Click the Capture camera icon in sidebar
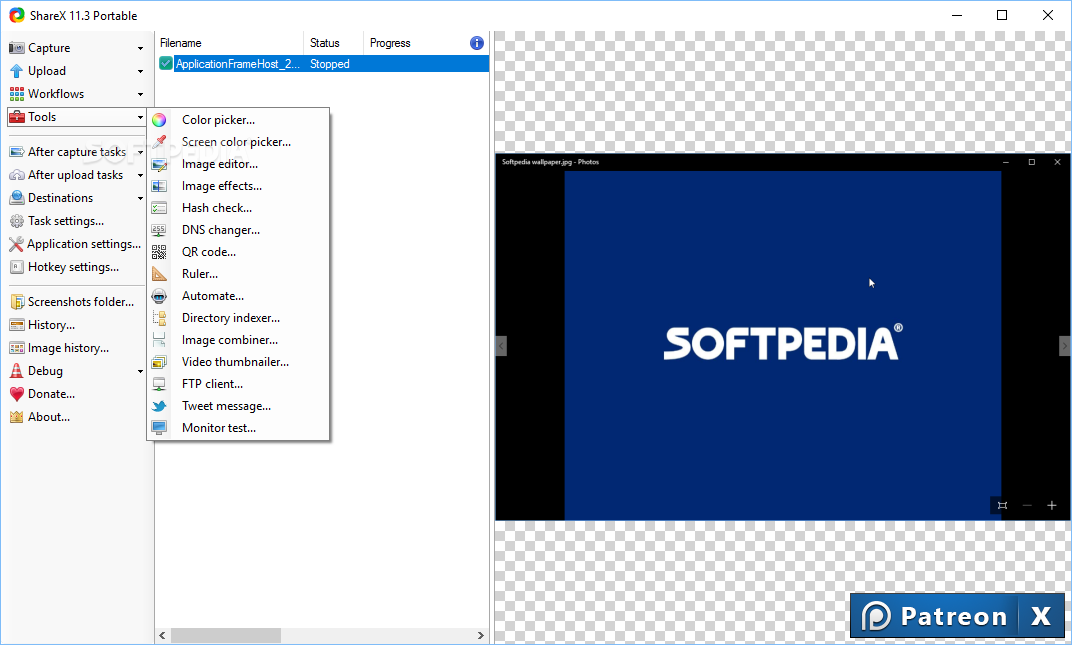Viewport: 1072px width, 645px height. [x=16, y=48]
